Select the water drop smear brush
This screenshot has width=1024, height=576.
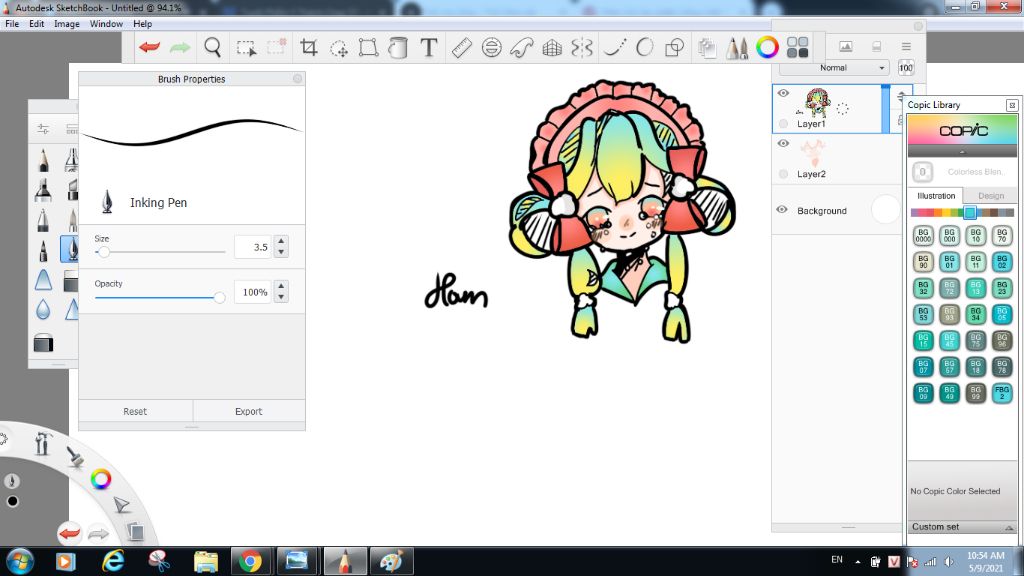(43, 309)
